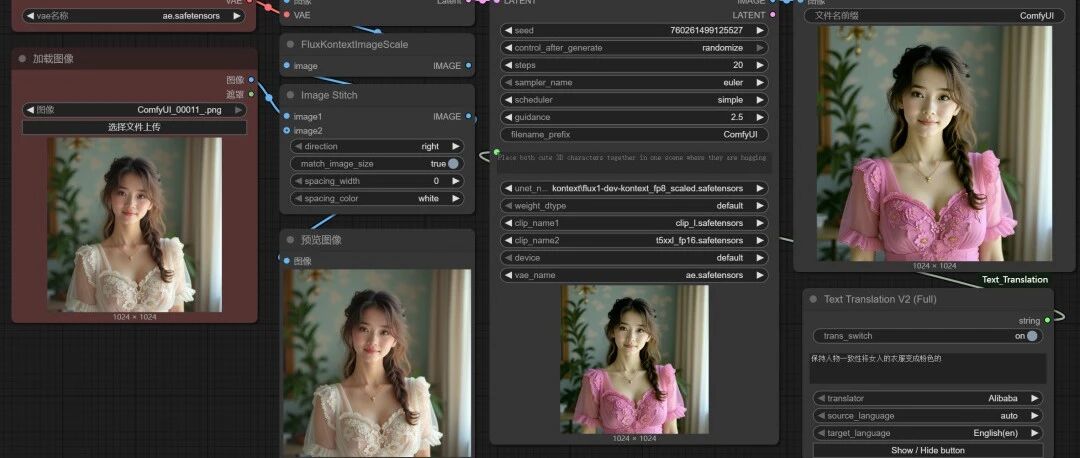Click the filename_prefix ComfyUI field
1080x458 pixels.
[x=634, y=134]
